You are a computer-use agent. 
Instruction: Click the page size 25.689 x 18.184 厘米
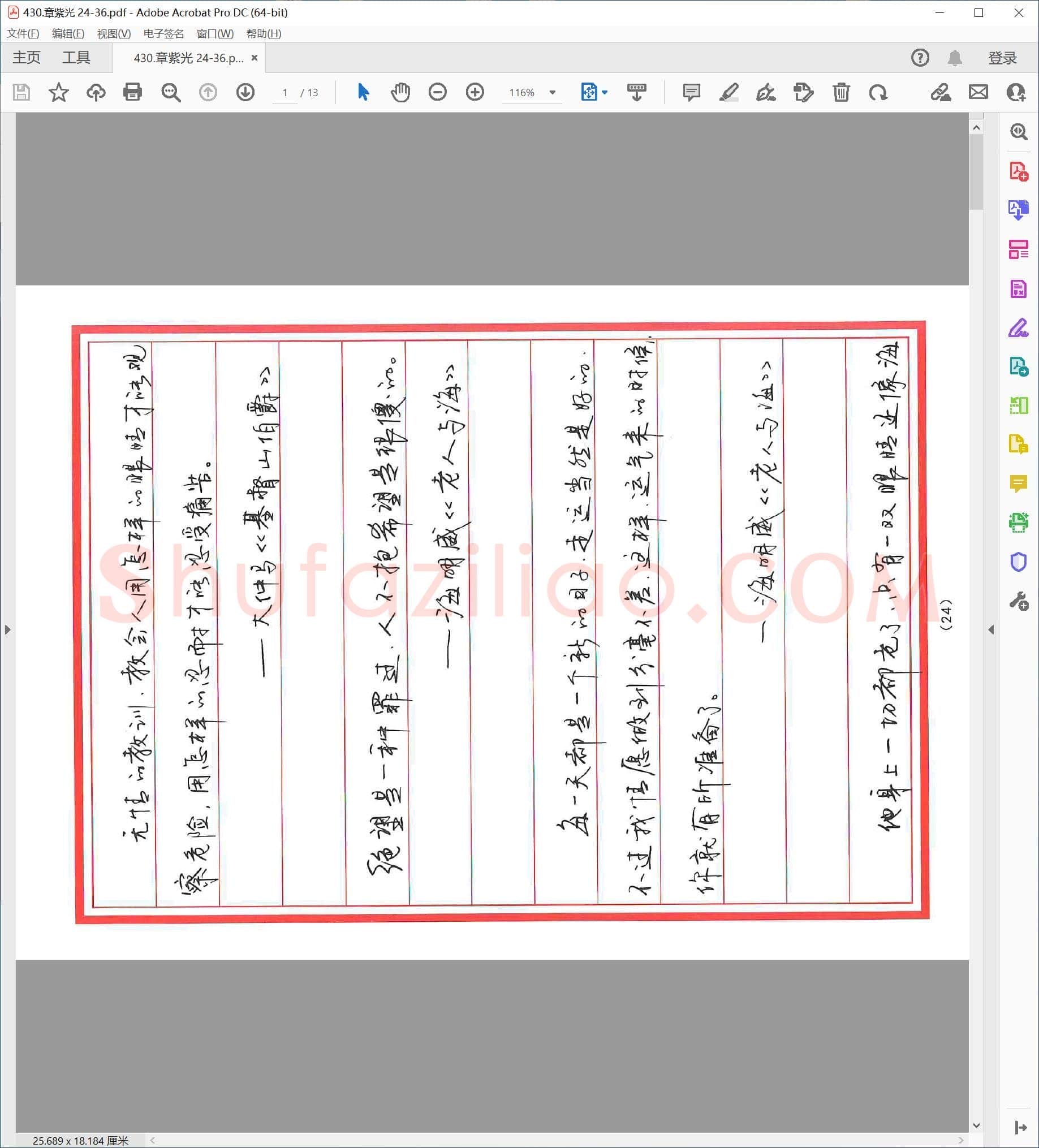click(x=80, y=1141)
